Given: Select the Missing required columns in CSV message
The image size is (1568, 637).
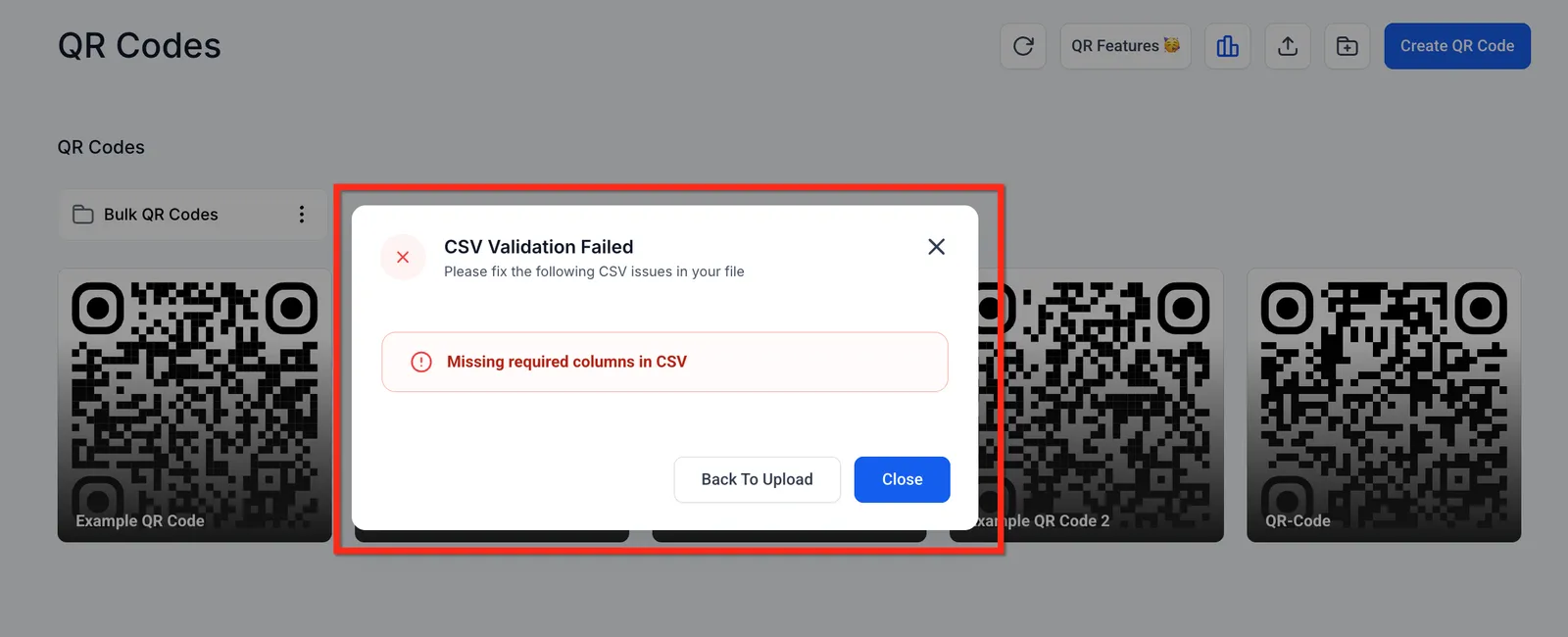Looking at the screenshot, I should pos(566,362).
